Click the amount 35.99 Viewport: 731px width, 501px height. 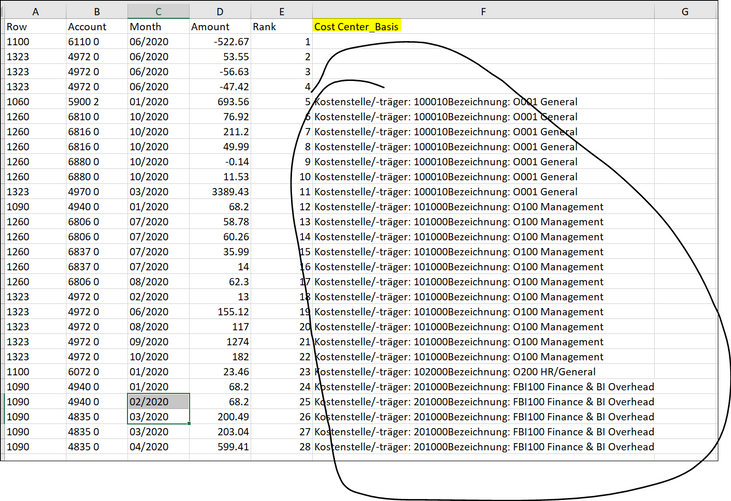pos(220,252)
